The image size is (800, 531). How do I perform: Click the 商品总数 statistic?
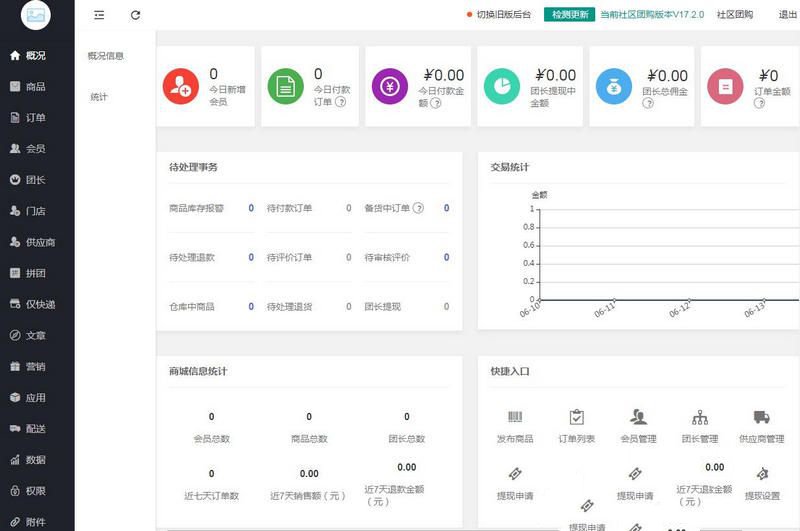(x=309, y=427)
